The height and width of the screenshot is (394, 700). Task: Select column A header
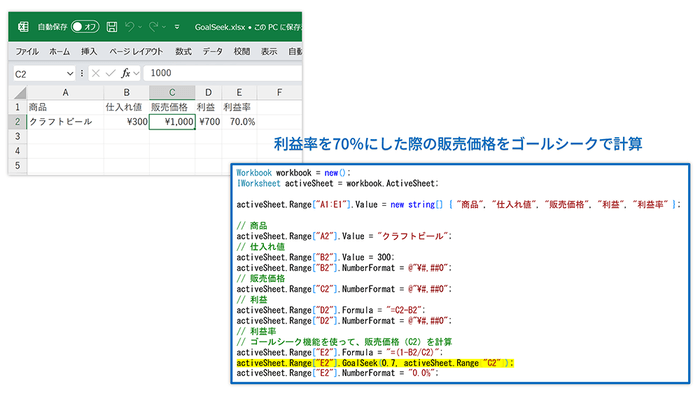click(x=65, y=93)
